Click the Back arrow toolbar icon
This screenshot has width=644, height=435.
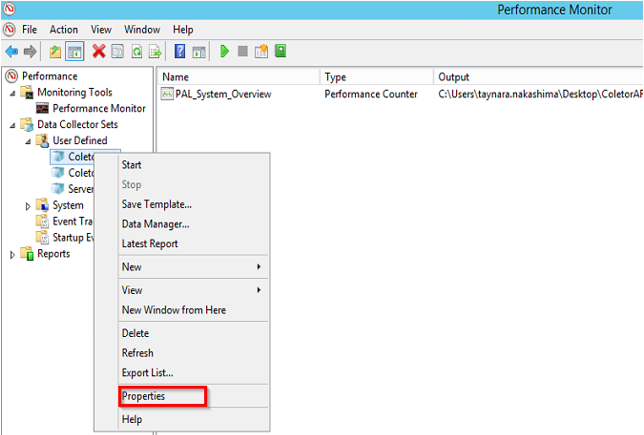[x=12, y=52]
